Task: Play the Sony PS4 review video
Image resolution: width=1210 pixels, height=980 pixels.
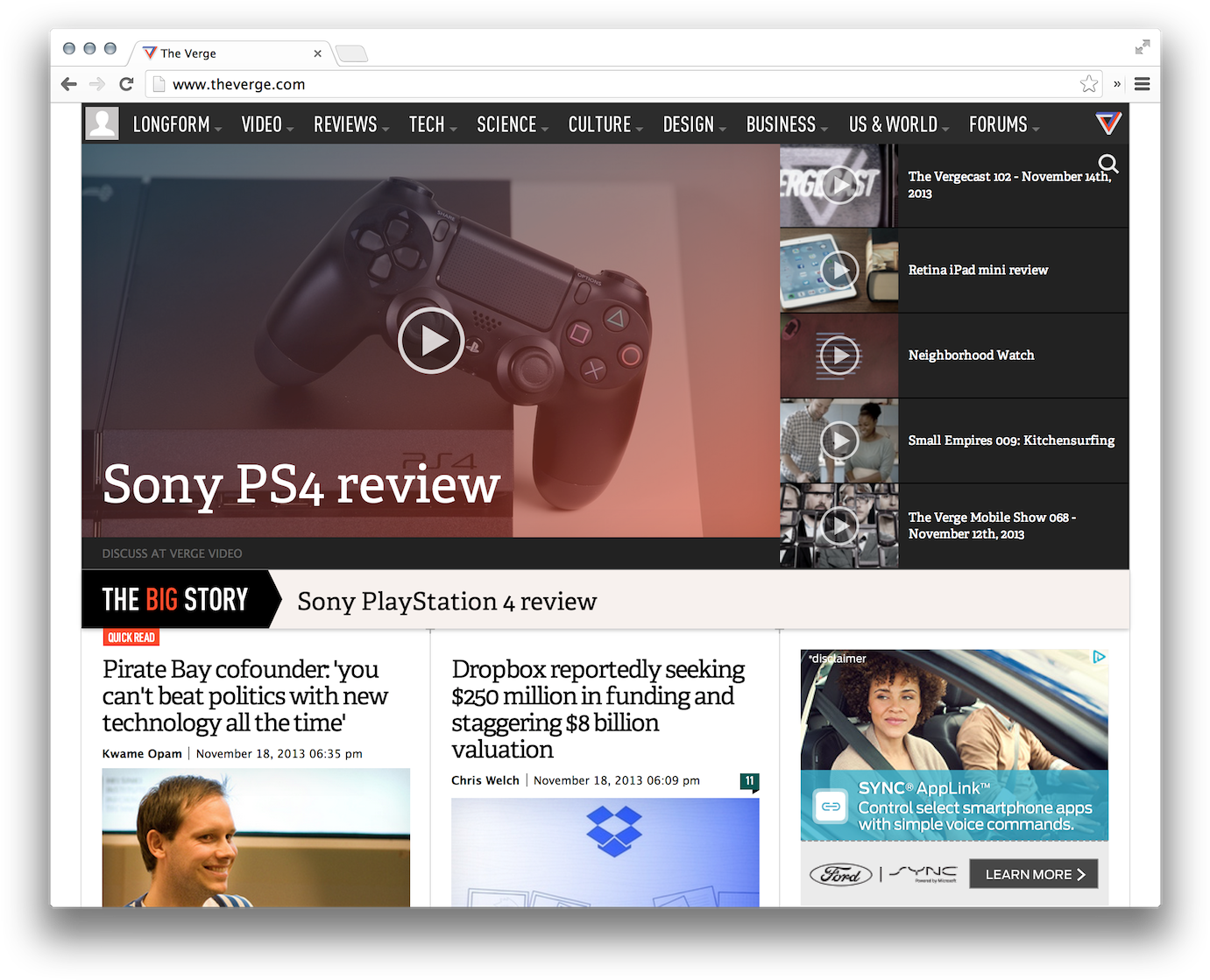Action: pyautogui.click(x=431, y=341)
